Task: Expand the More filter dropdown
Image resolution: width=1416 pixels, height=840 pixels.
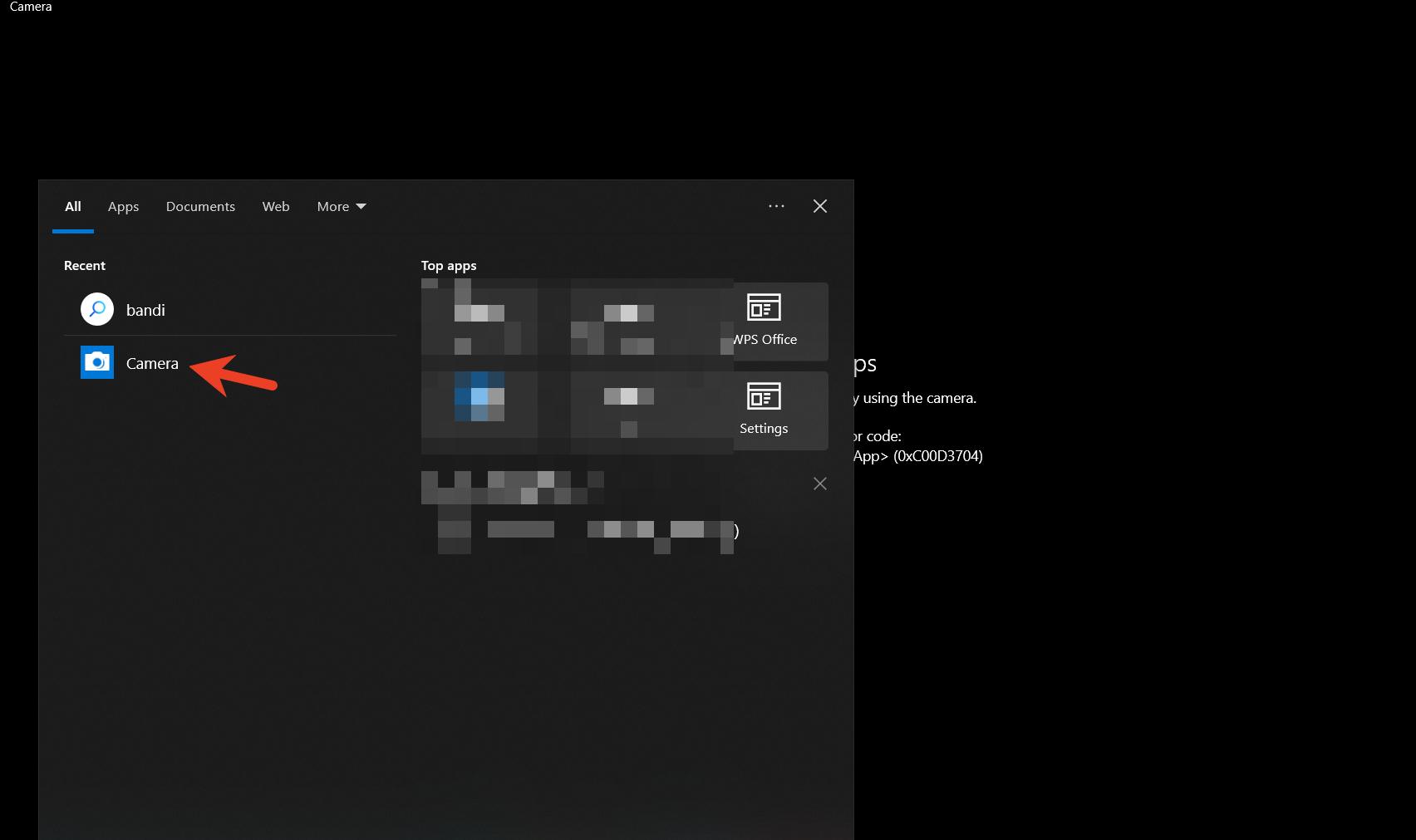Action: click(x=333, y=206)
